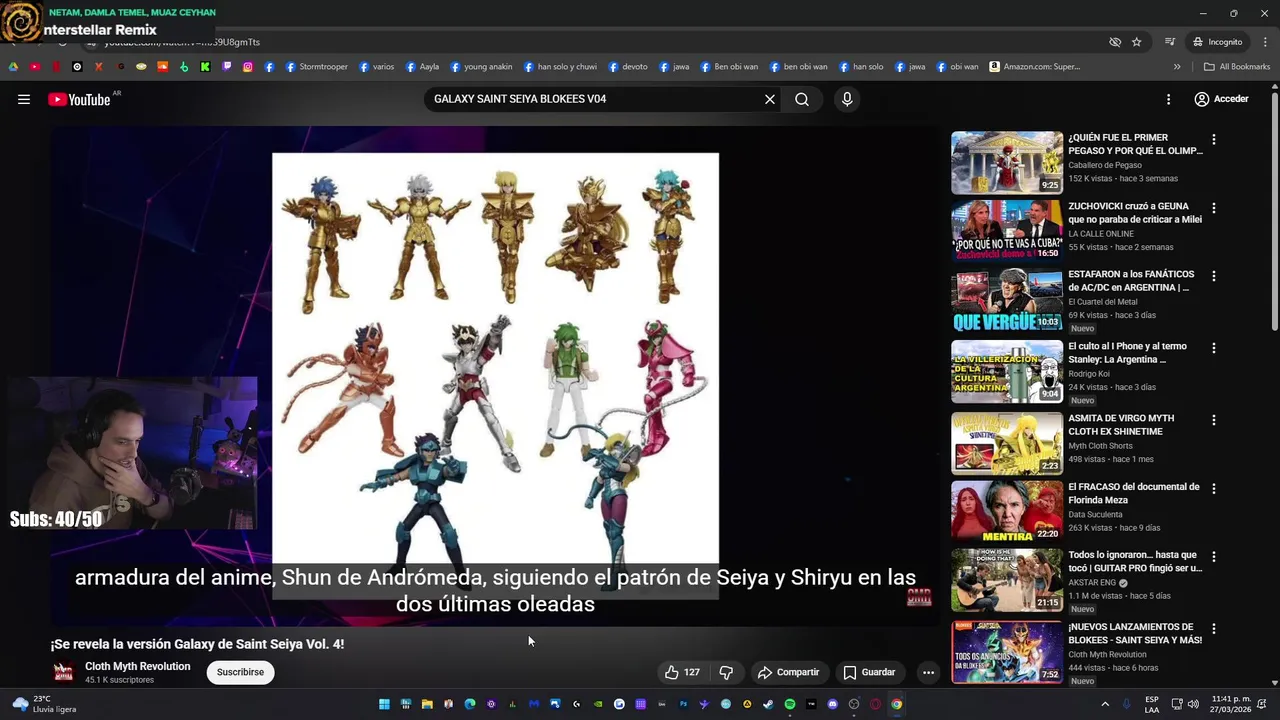Open options for Todos lo ignoraron video
1280x720 pixels.
[x=1214, y=557]
